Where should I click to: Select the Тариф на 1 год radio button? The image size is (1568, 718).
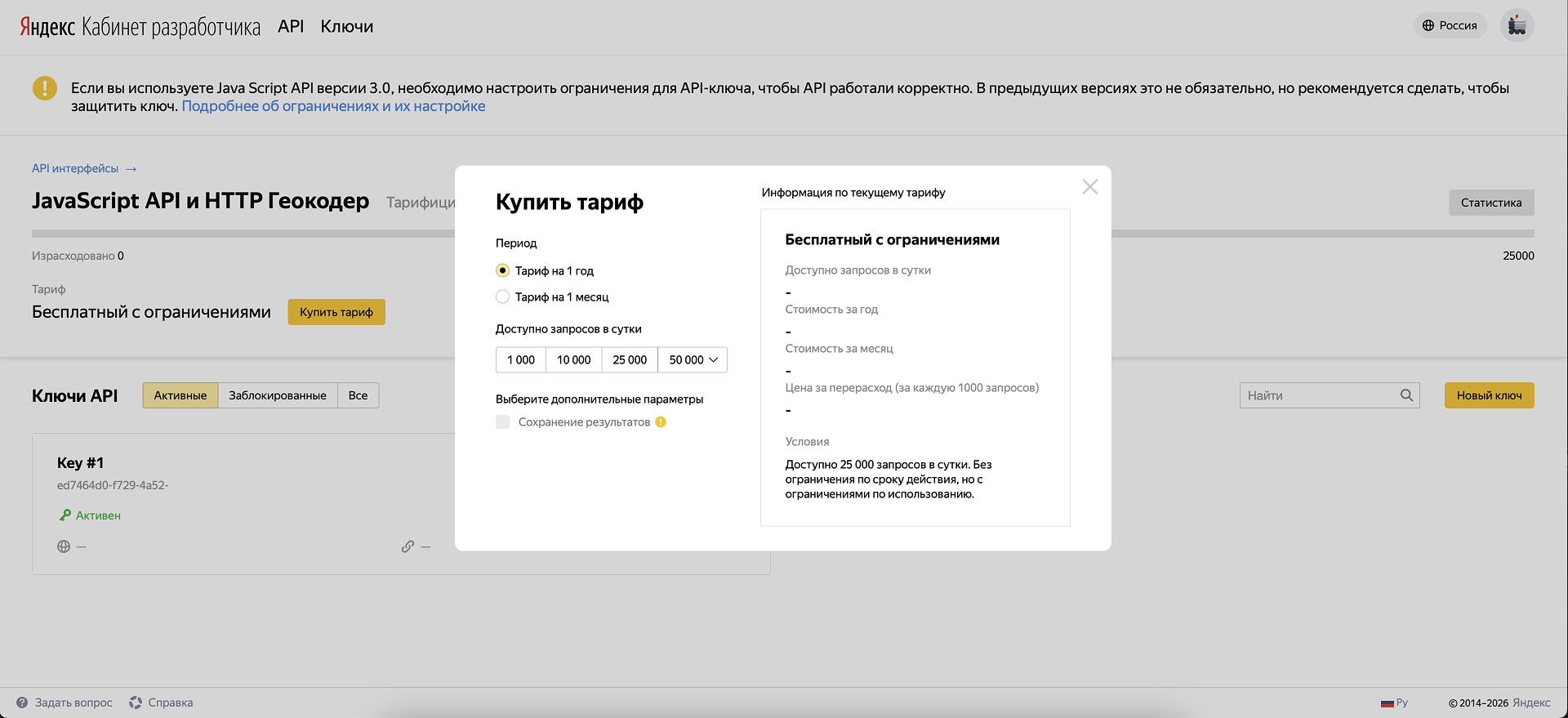502,270
